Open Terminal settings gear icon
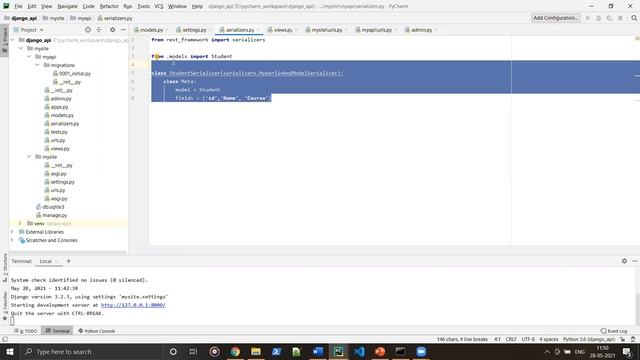This screenshot has width=640, height=360. [624, 261]
